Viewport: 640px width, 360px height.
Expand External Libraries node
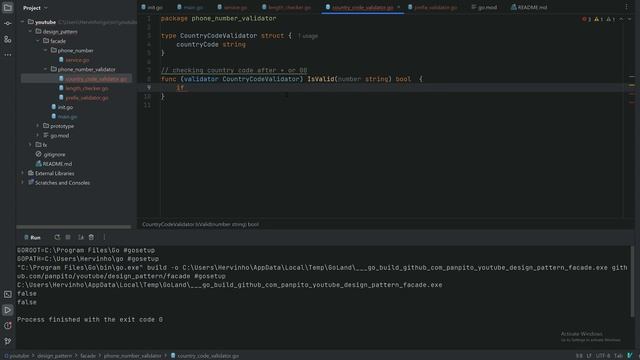pos(22,173)
